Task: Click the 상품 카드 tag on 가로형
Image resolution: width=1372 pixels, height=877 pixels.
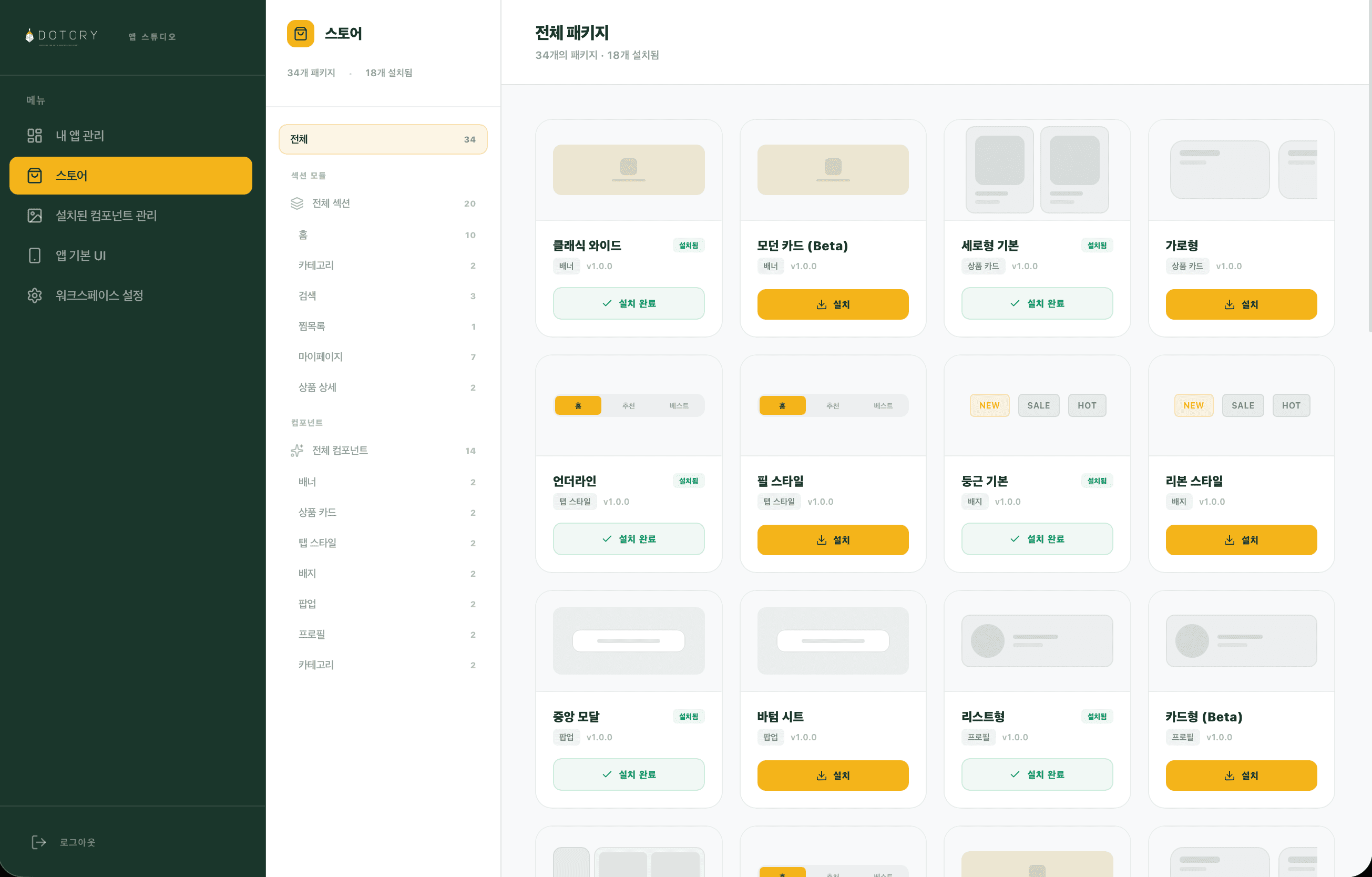Action: click(x=1187, y=266)
